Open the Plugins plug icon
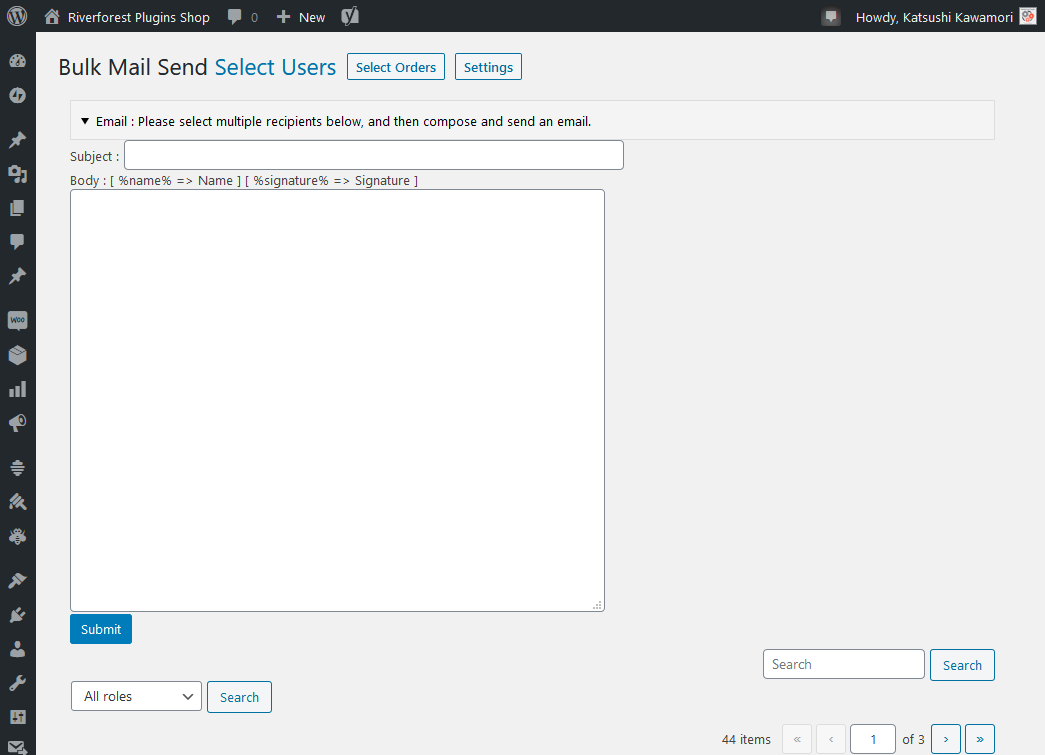 [x=17, y=615]
